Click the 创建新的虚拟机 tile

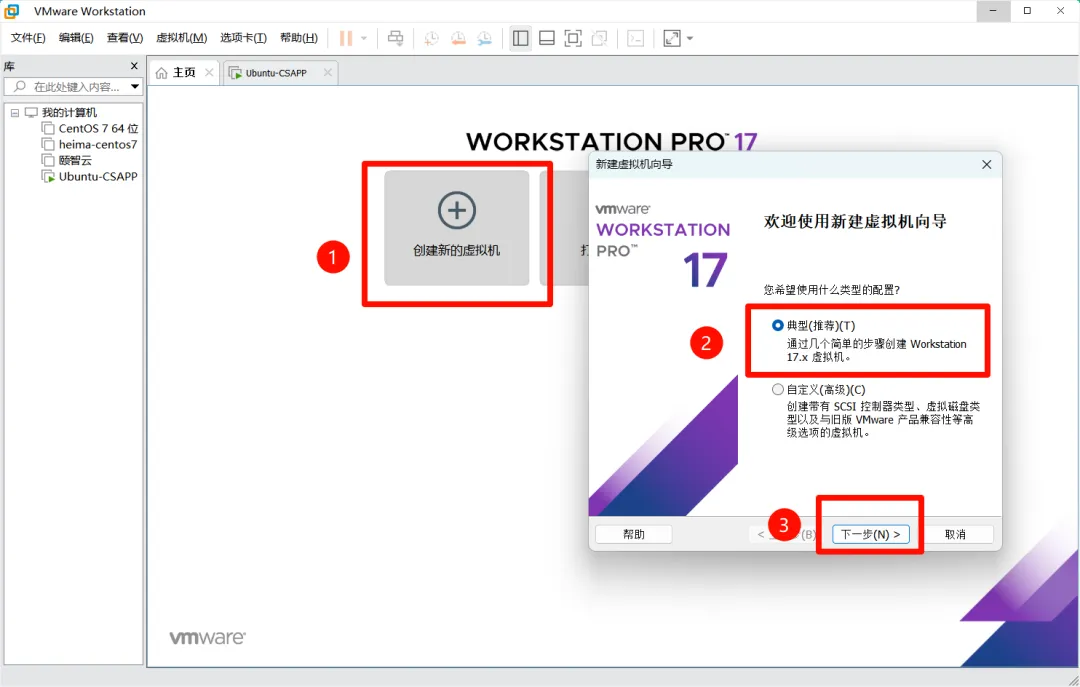coord(457,228)
